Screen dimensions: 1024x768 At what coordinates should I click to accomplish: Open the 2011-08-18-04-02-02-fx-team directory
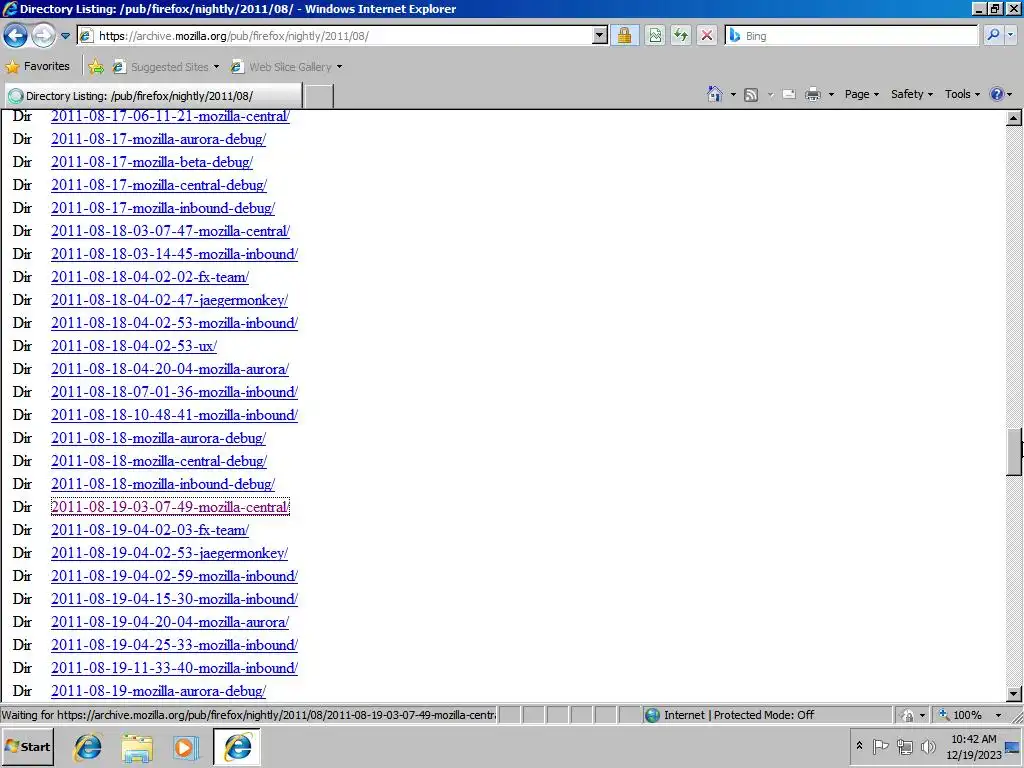click(x=150, y=277)
